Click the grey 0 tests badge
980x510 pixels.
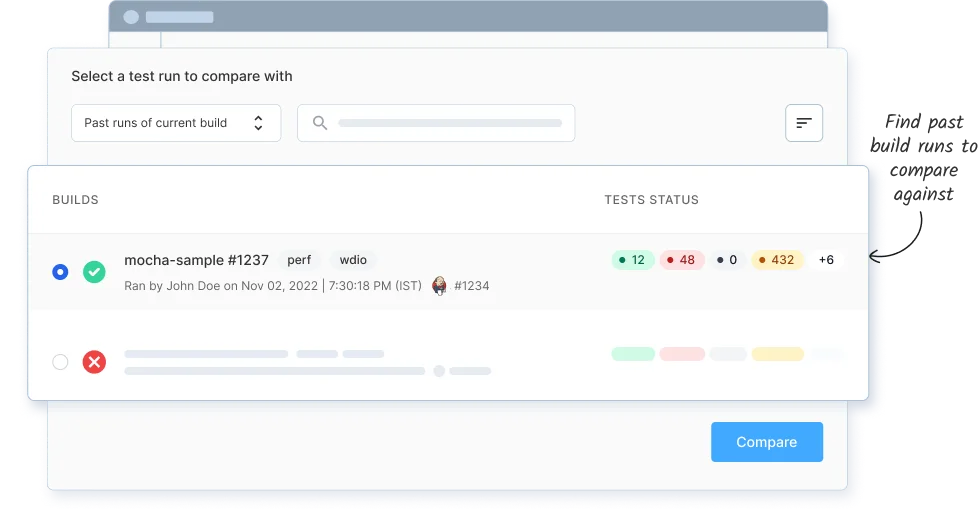(x=728, y=260)
